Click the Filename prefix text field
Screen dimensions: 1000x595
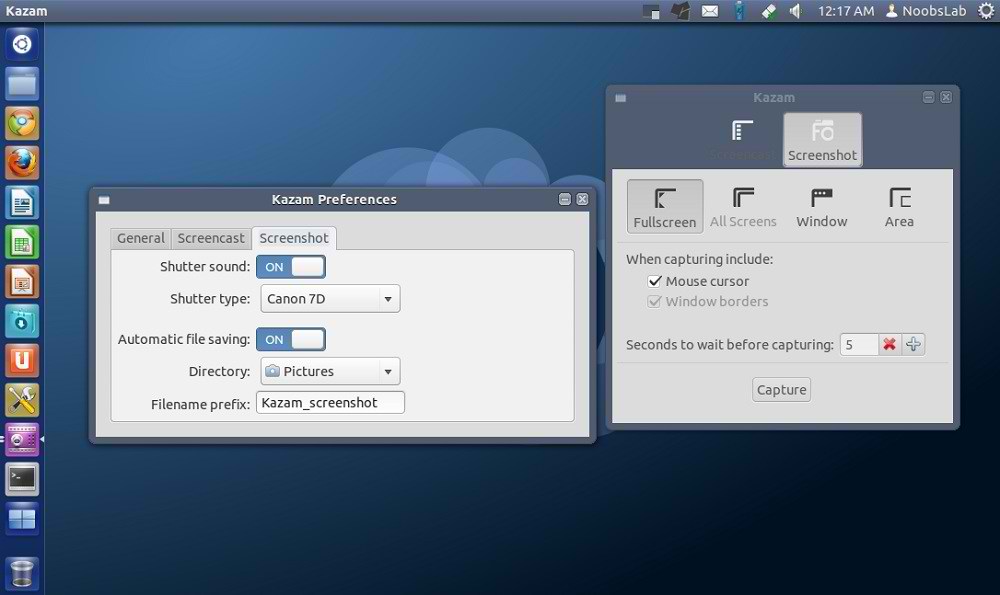tap(330, 403)
